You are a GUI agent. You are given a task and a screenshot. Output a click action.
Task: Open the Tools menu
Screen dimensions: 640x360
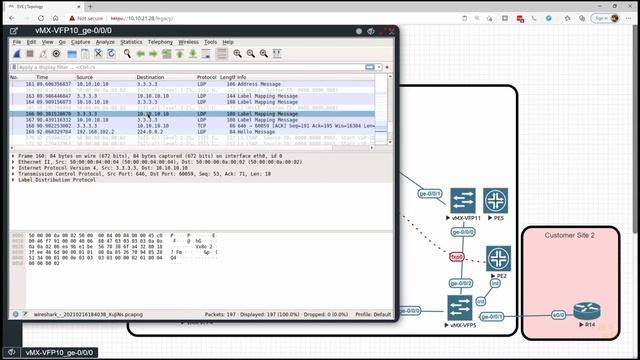coord(211,42)
